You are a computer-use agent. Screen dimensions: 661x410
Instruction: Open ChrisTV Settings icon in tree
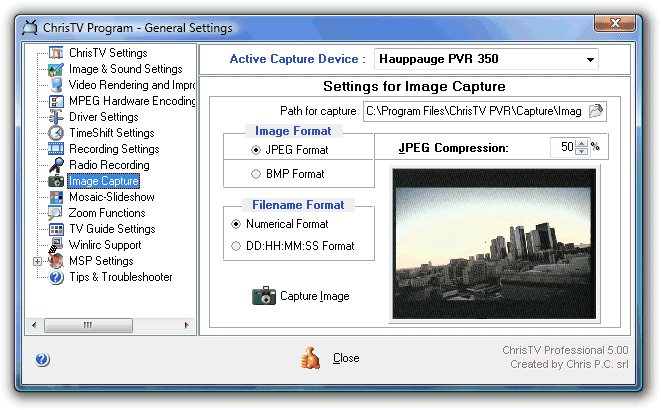tap(56, 53)
